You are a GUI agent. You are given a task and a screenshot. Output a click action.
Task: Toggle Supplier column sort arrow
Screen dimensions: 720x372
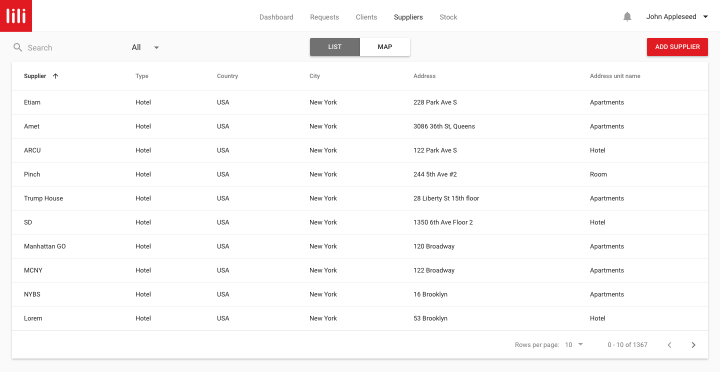(56, 76)
